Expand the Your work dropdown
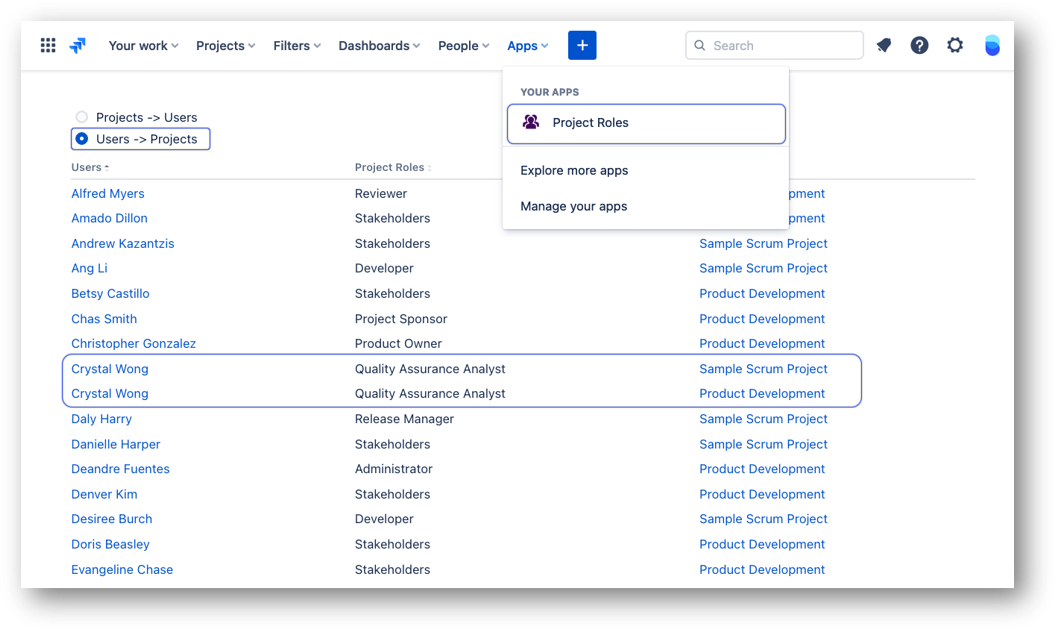The width and height of the screenshot is (1056, 630). click(143, 45)
